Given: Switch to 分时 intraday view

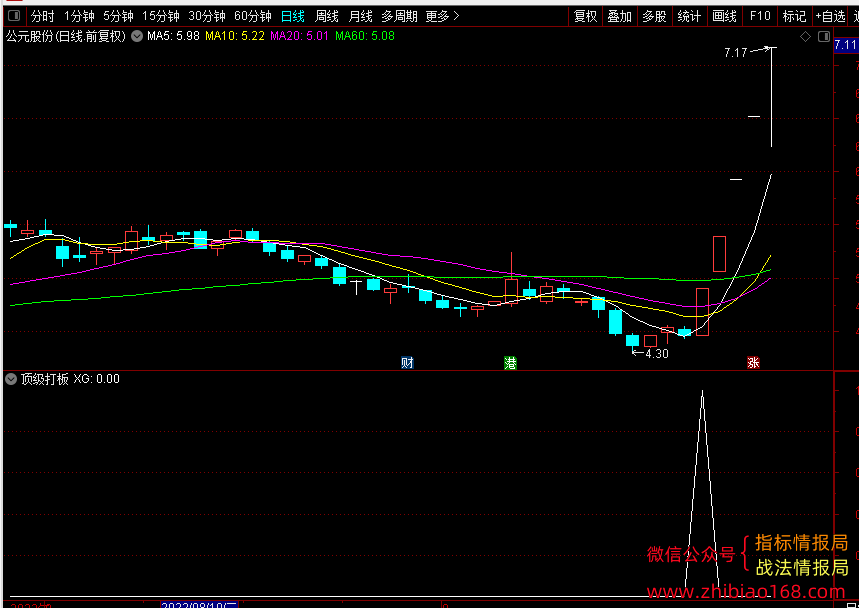Looking at the screenshot, I should [42, 16].
